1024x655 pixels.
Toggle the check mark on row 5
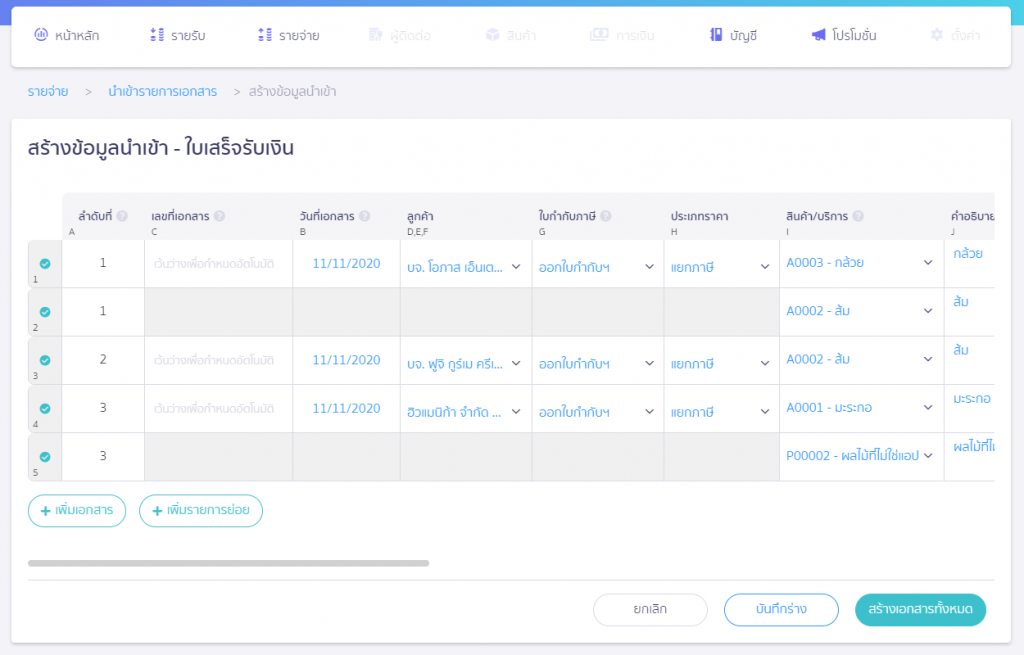45,457
